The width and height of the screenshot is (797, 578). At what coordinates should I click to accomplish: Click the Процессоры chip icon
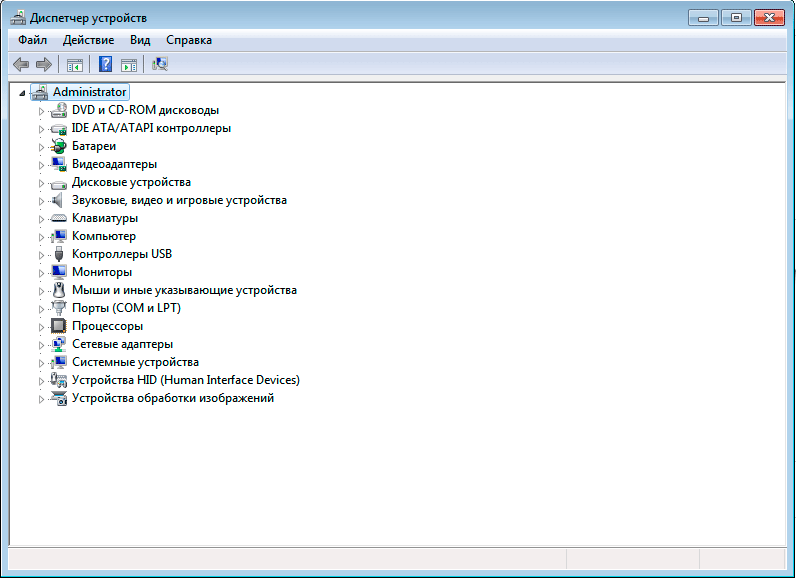pyautogui.click(x=59, y=326)
